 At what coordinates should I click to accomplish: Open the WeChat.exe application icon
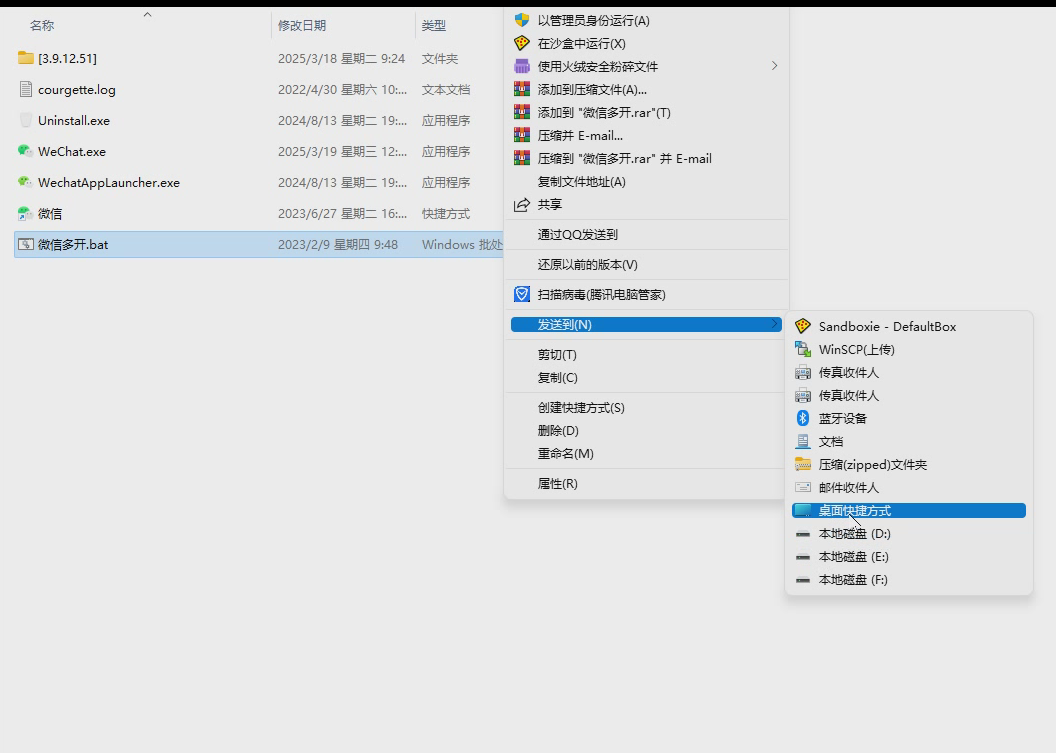tap(24, 151)
